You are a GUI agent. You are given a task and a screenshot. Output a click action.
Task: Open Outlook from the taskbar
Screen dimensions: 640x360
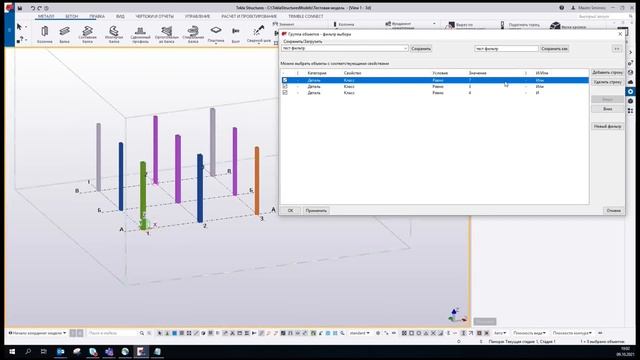(x=60, y=351)
